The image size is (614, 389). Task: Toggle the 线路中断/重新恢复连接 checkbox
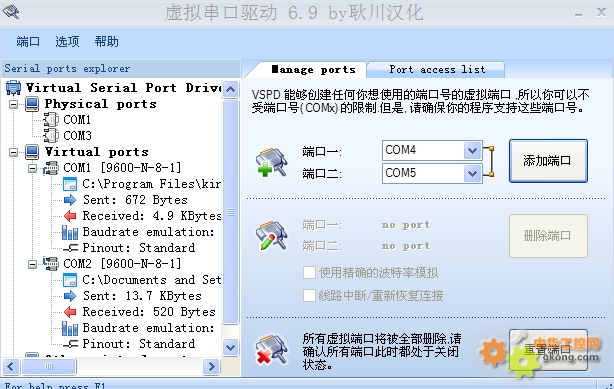[x=309, y=295]
